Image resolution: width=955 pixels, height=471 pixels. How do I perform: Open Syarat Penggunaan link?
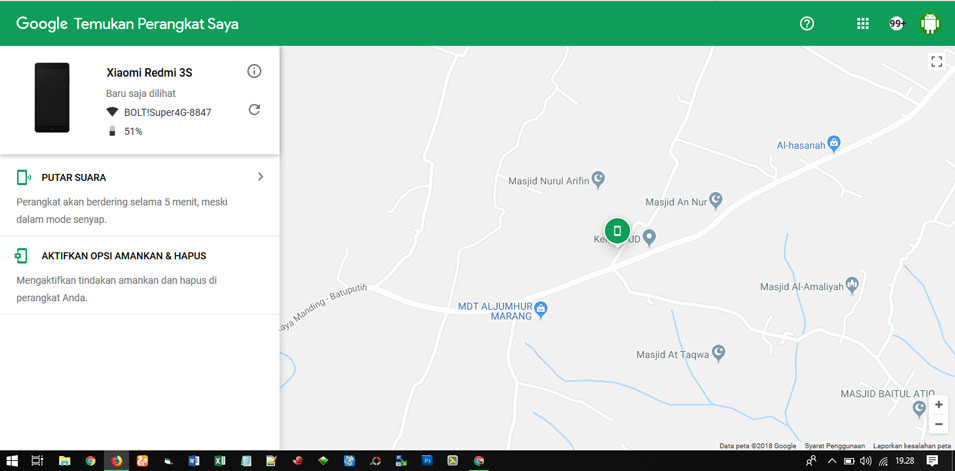click(834, 445)
